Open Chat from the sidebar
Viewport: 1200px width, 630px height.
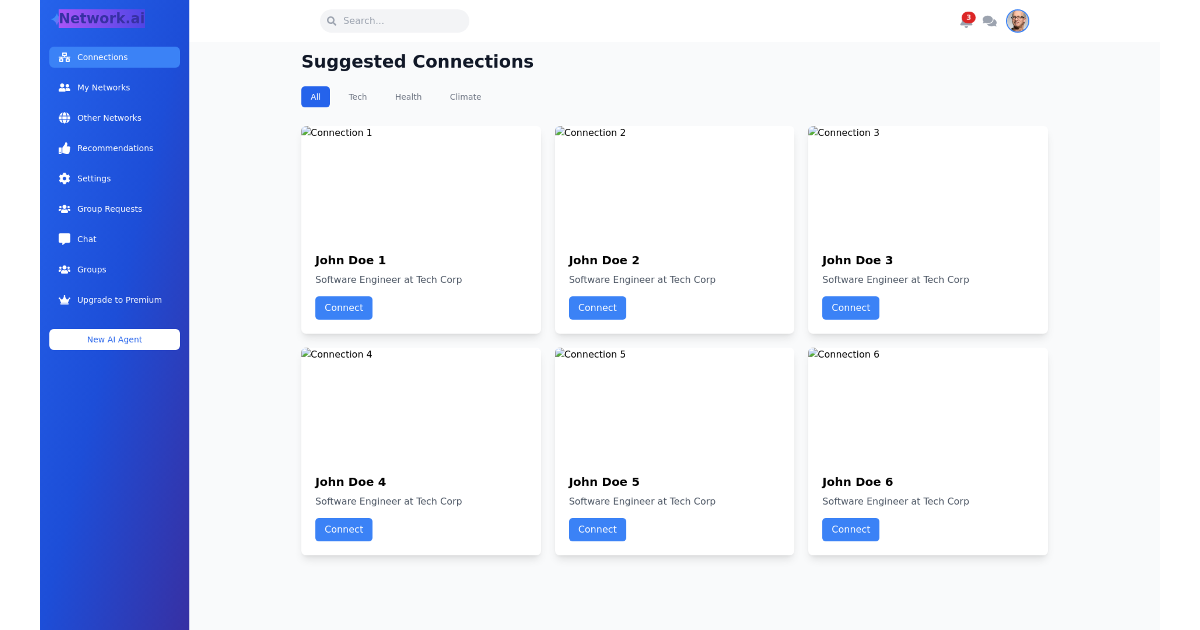click(114, 239)
